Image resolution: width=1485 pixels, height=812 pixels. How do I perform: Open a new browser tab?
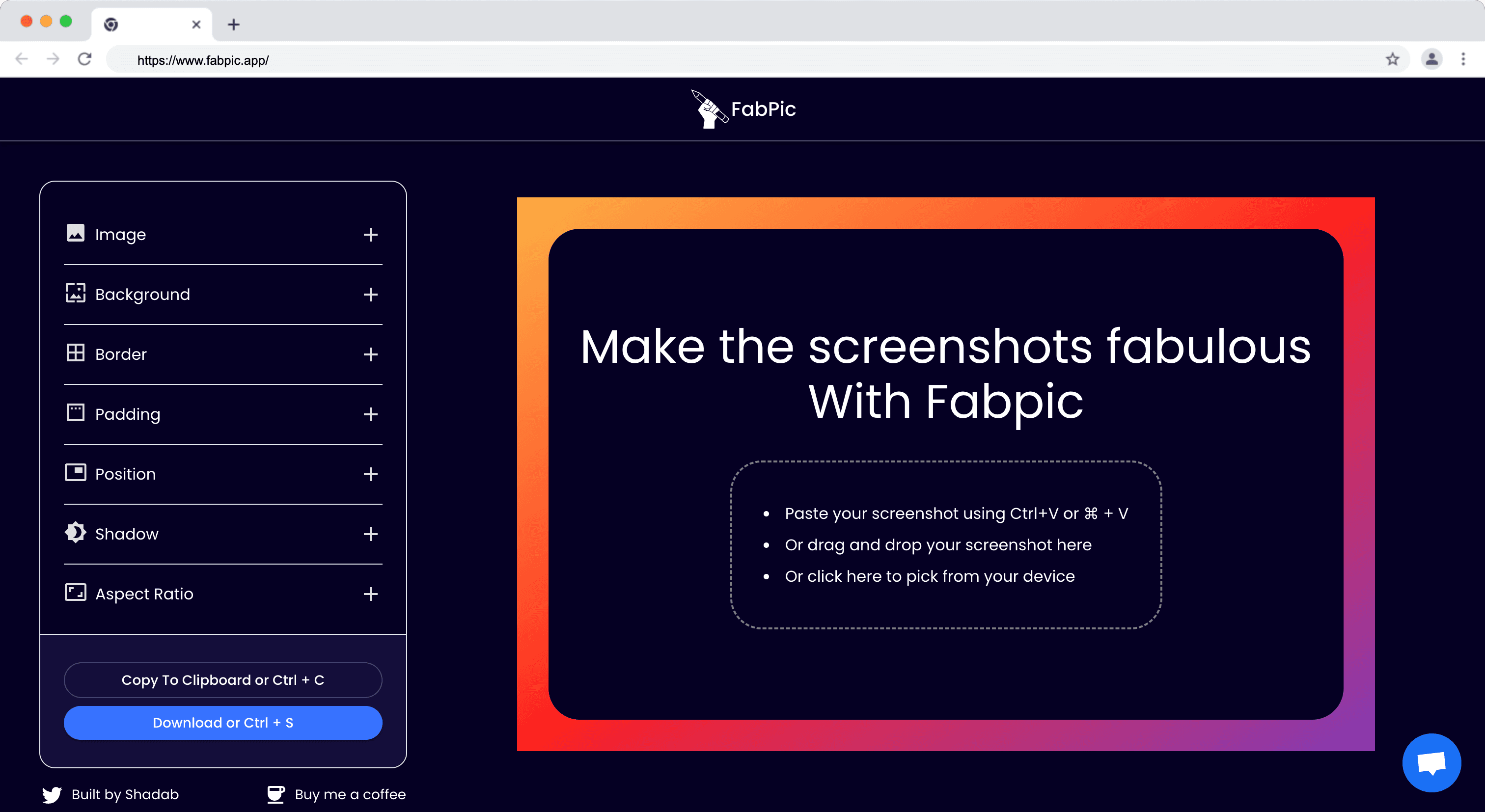point(233,24)
